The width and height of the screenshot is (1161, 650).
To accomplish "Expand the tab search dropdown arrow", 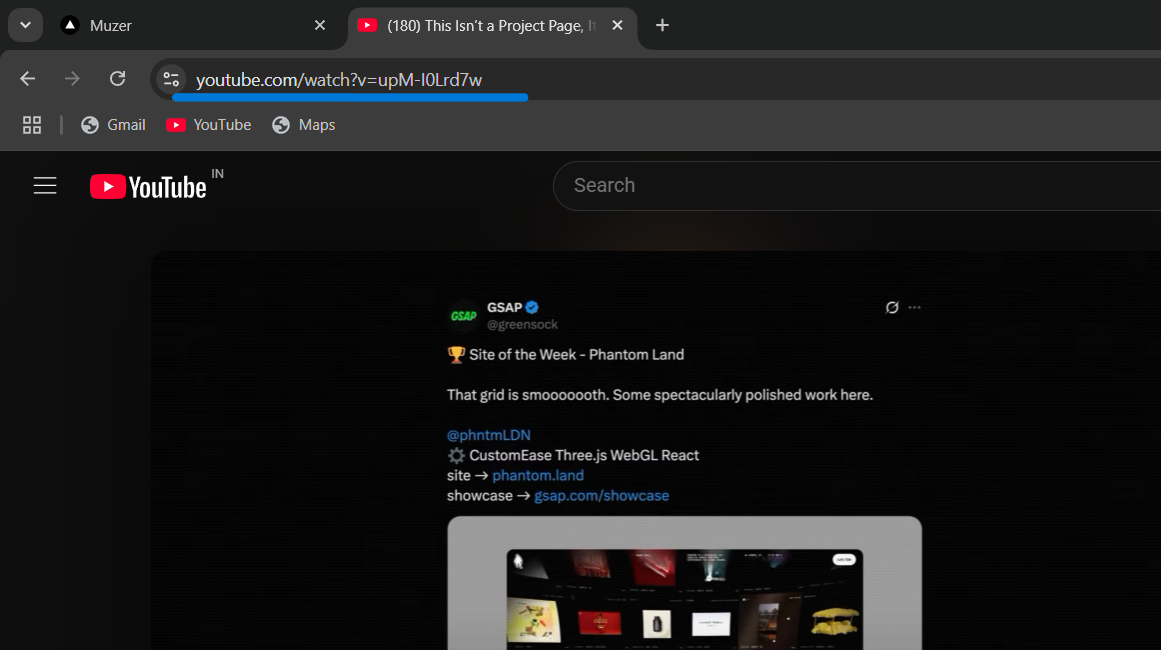I will point(25,25).
